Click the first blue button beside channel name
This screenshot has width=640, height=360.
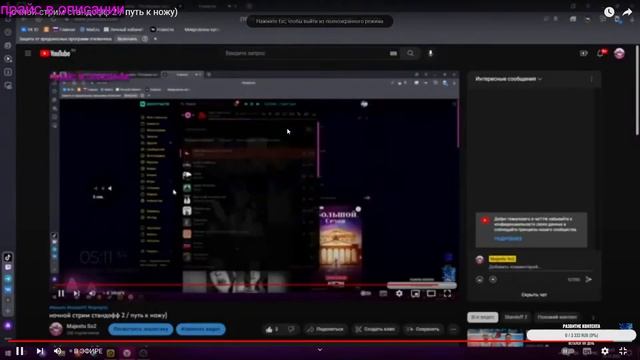140,329
